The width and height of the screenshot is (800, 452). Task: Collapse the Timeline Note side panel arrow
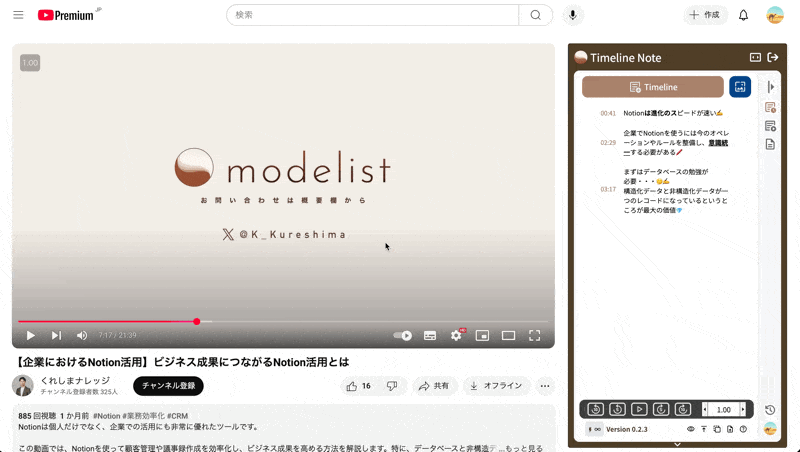pyautogui.click(x=770, y=87)
